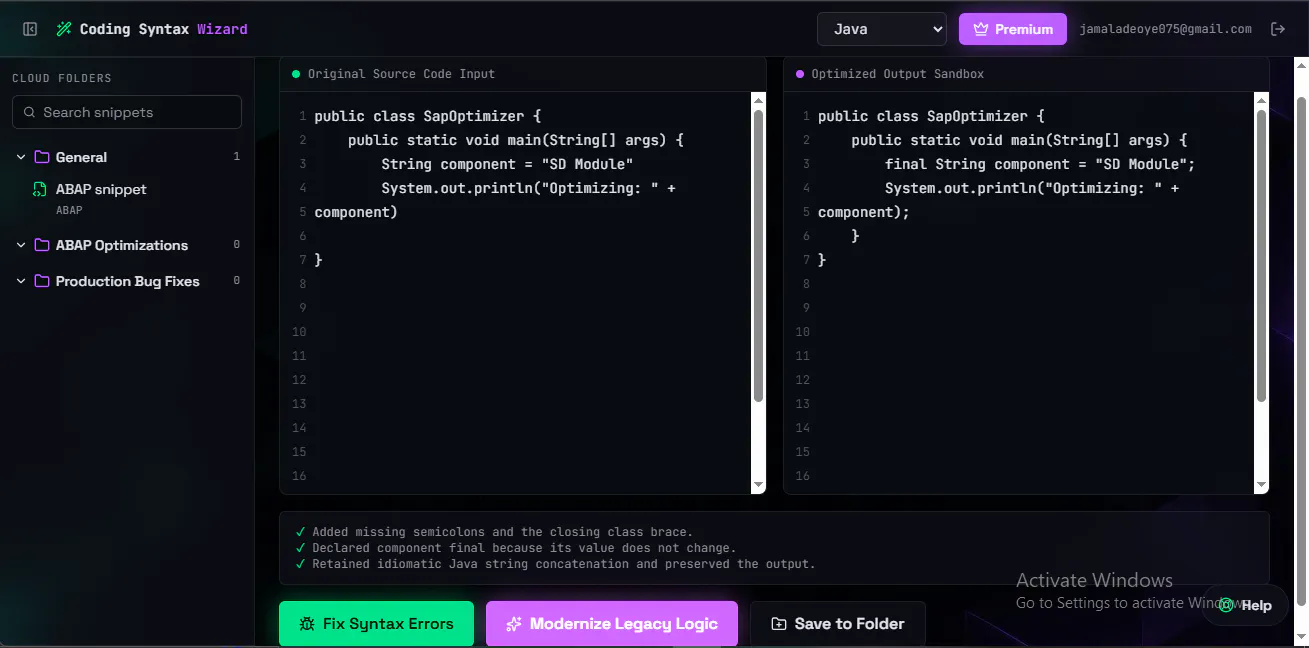Select the ABAP Optimizations folder
Screen dimensions: 1309x648
pyautogui.click(x=127, y=245)
